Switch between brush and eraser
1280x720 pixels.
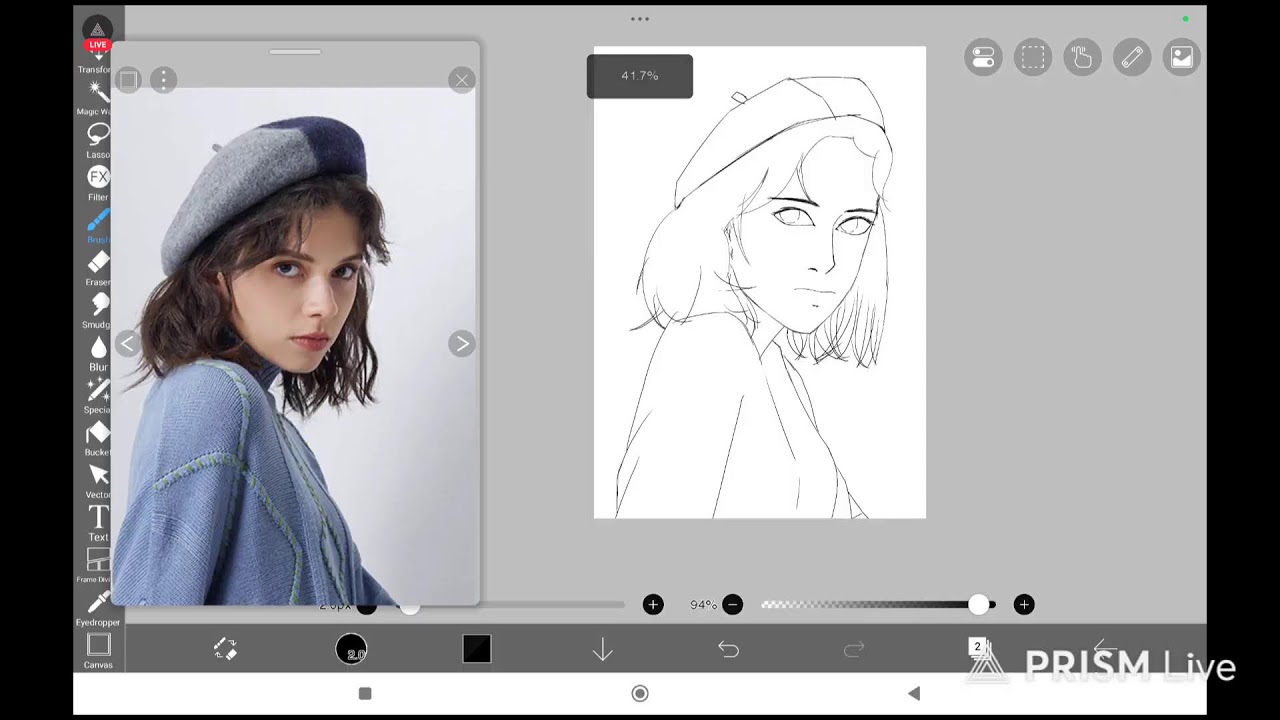pos(226,650)
